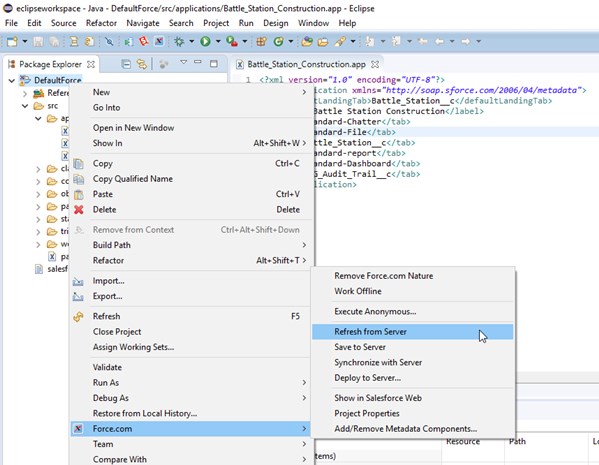Open the Run dropdown arrow

[x=218, y=41]
